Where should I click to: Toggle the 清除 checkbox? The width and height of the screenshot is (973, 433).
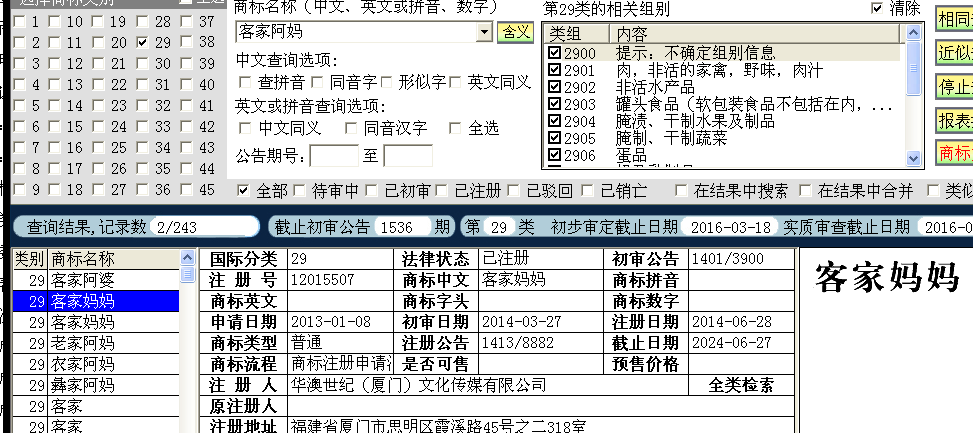[x=877, y=8]
